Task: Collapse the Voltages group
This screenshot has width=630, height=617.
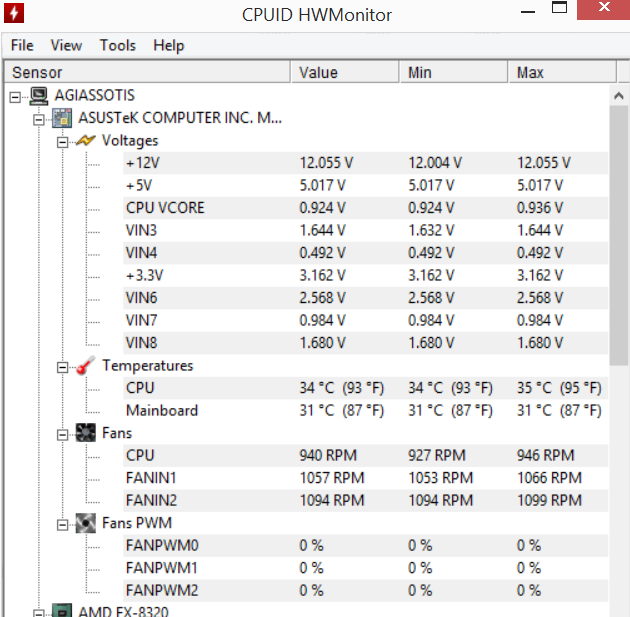Action: (x=62, y=142)
